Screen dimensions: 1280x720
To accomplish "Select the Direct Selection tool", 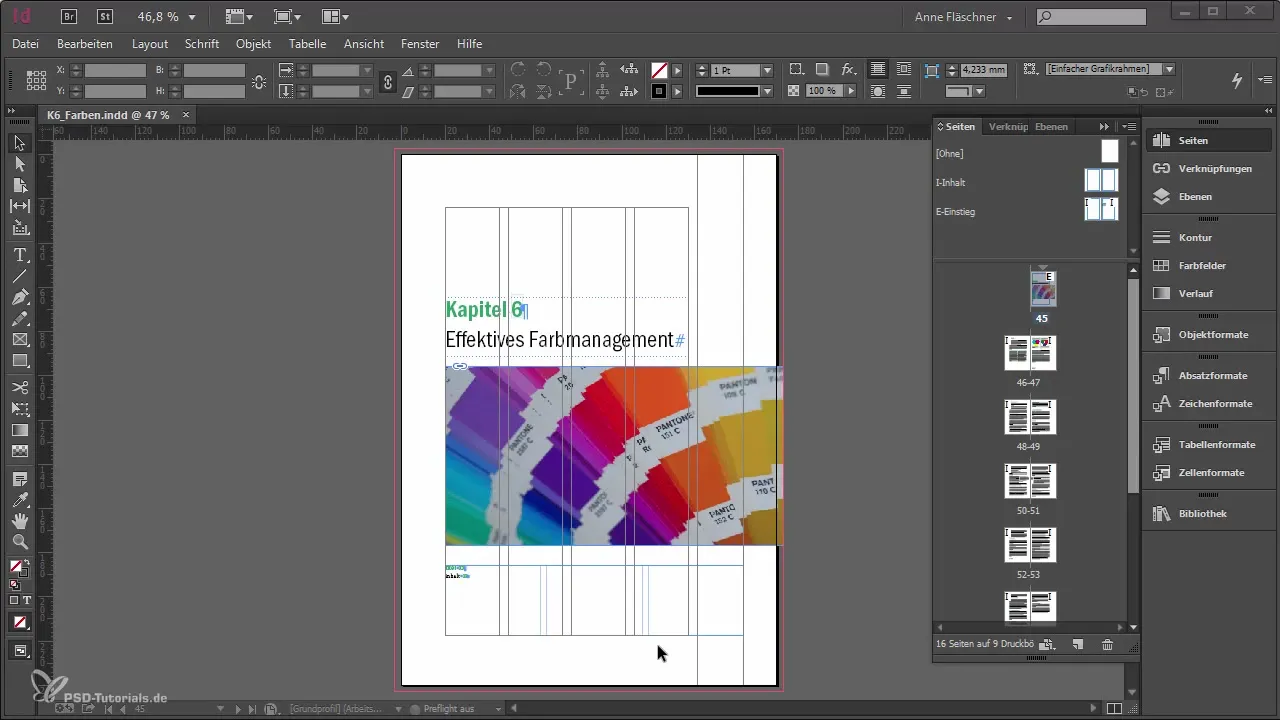I will point(20,164).
